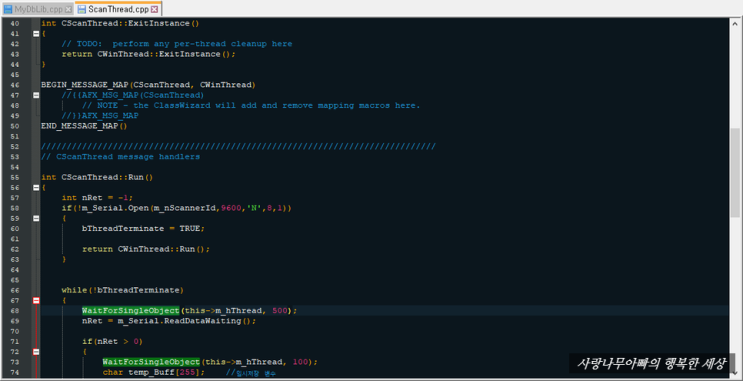Screen dimensions: 743x381
Task: Click 'bThreadTerminate = TRUE;' statement
Action: point(143,228)
